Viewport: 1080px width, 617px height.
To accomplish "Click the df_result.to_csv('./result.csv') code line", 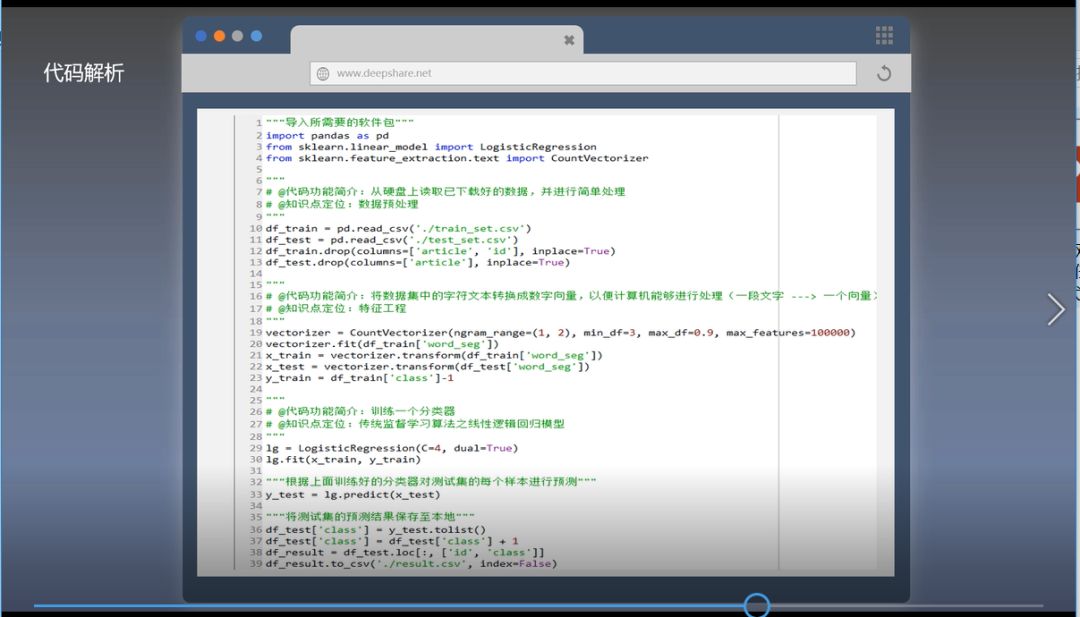I will 410,563.
